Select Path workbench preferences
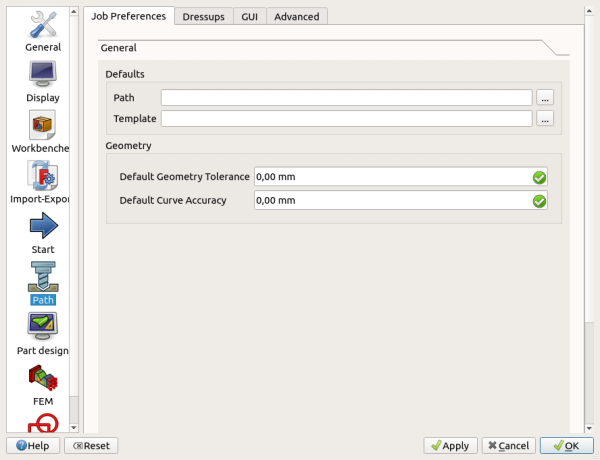Viewport: 600px width, 460px height. [43, 284]
